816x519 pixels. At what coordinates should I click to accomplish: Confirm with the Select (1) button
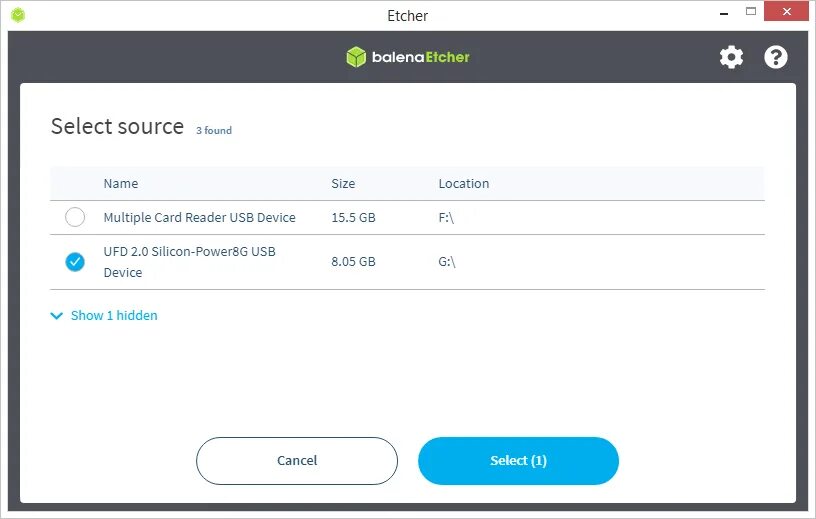pos(518,461)
